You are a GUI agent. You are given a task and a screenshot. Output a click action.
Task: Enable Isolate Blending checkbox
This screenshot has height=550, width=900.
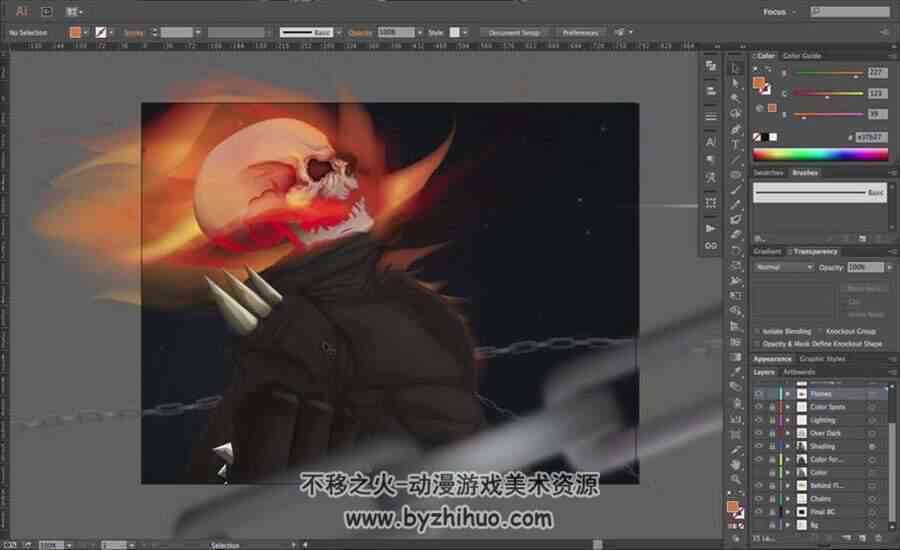coord(757,332)
